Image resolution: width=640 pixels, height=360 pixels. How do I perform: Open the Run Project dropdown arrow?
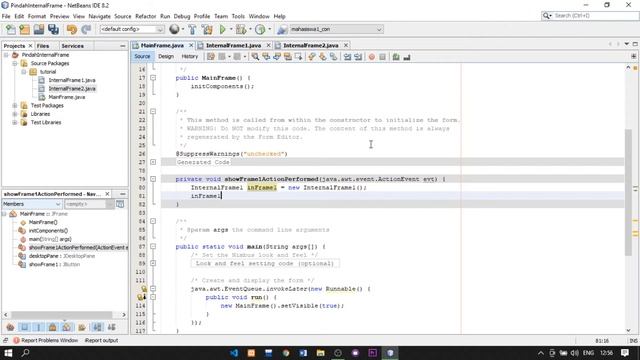[x=231, y=29]
